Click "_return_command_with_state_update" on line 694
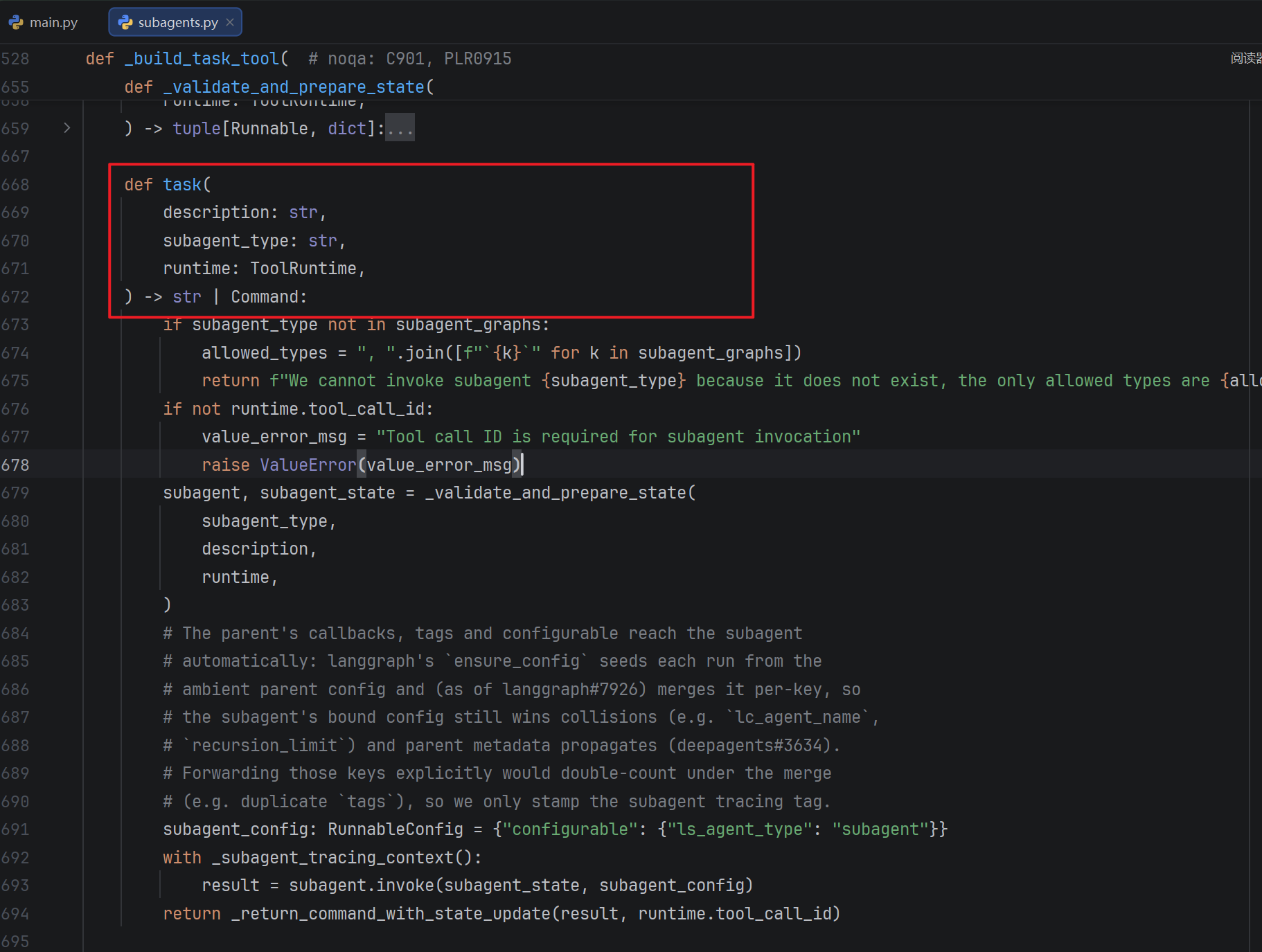Screen dimensions: 1262x952 [x=391, y=914]
